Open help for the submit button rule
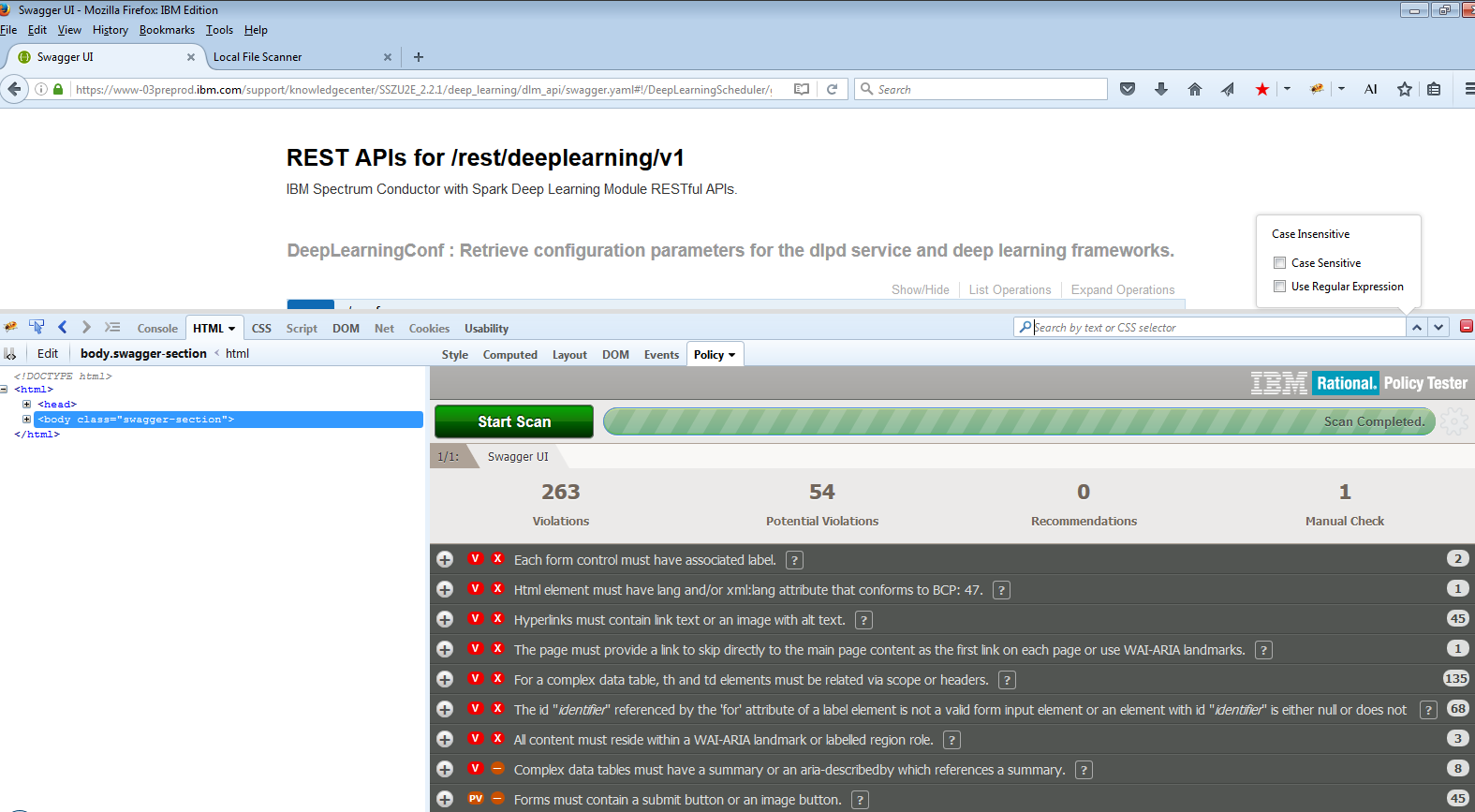The height and width of the screenshot is (812, 1475). (860, 800)
